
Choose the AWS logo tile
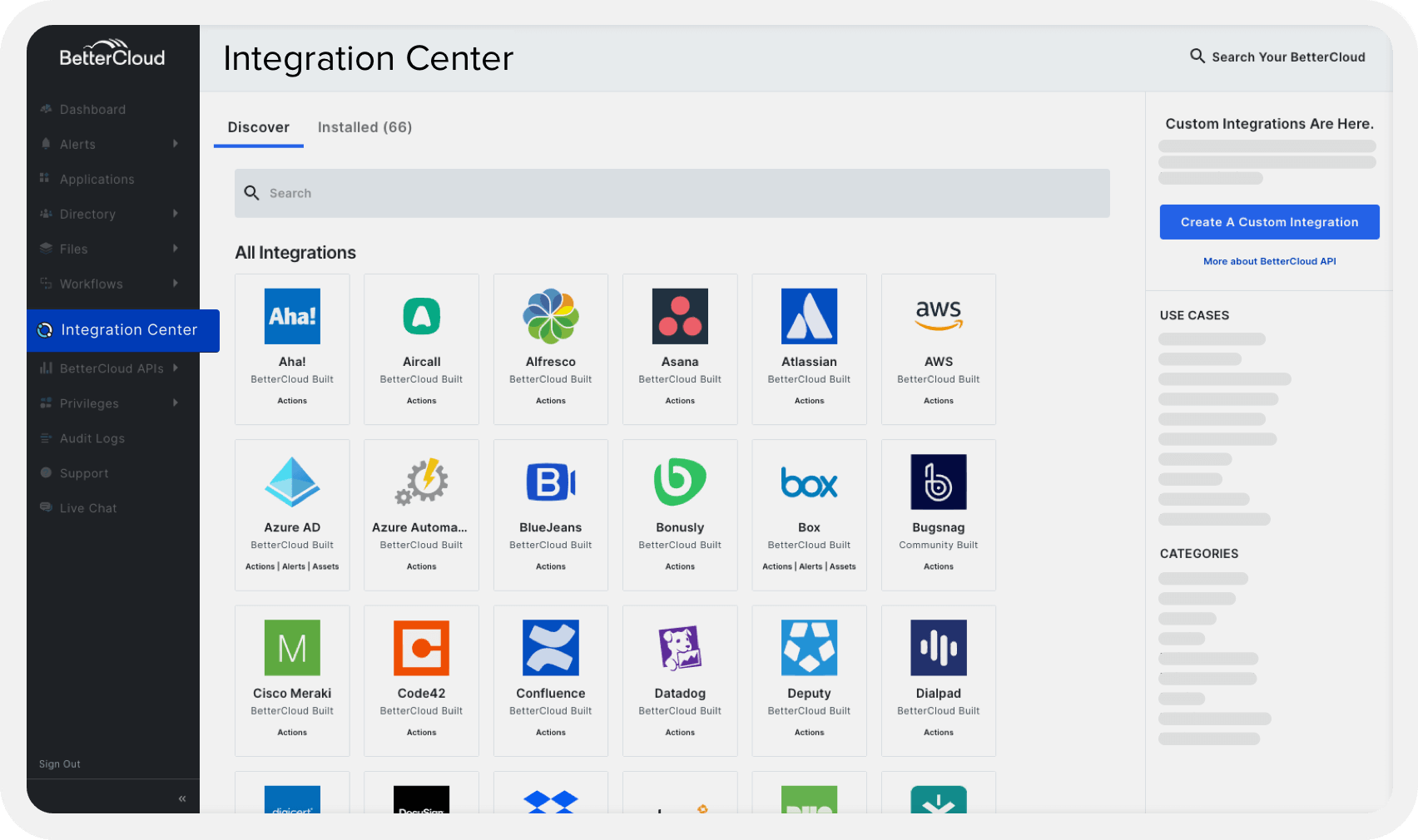click(x=939, y=316)
